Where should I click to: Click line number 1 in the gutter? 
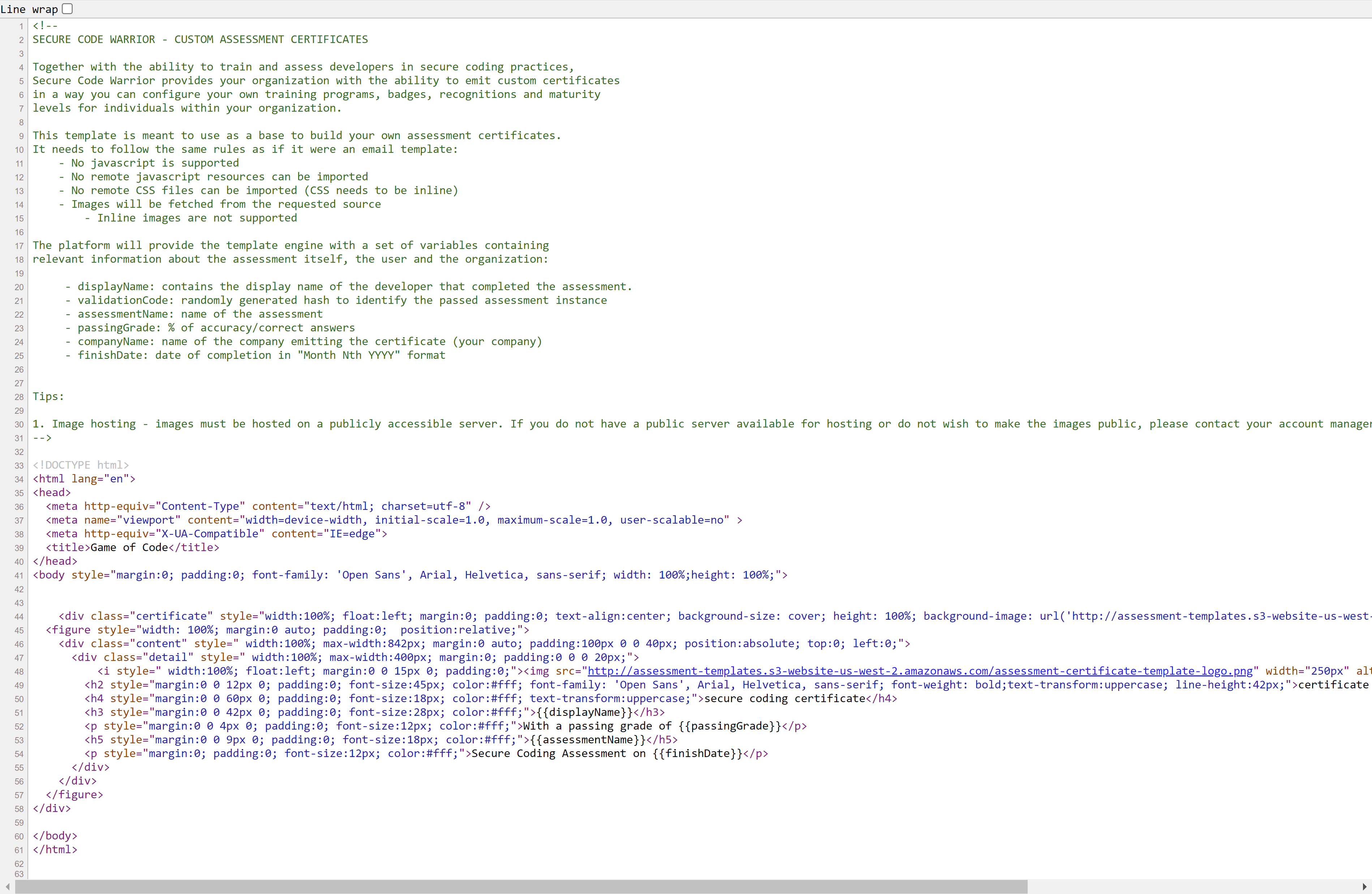click(21, 26)
